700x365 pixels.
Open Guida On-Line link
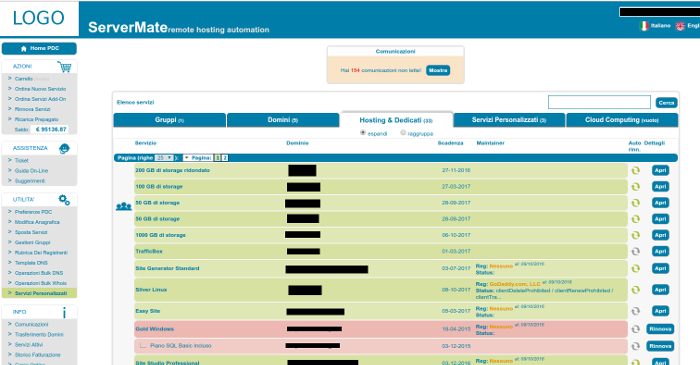[31, 171]
